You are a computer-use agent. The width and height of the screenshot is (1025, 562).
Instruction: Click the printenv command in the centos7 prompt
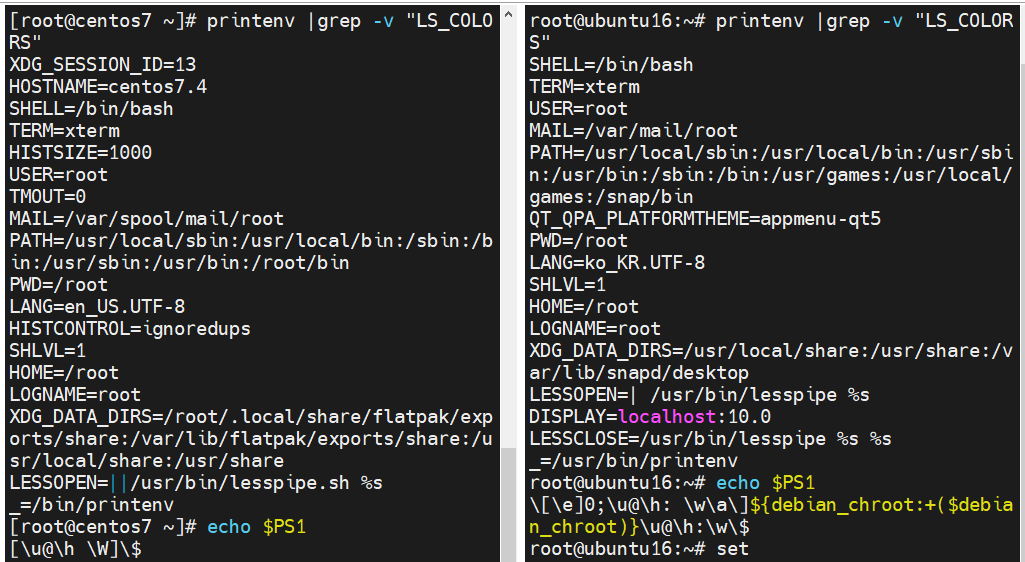click(x=251, y=21)
